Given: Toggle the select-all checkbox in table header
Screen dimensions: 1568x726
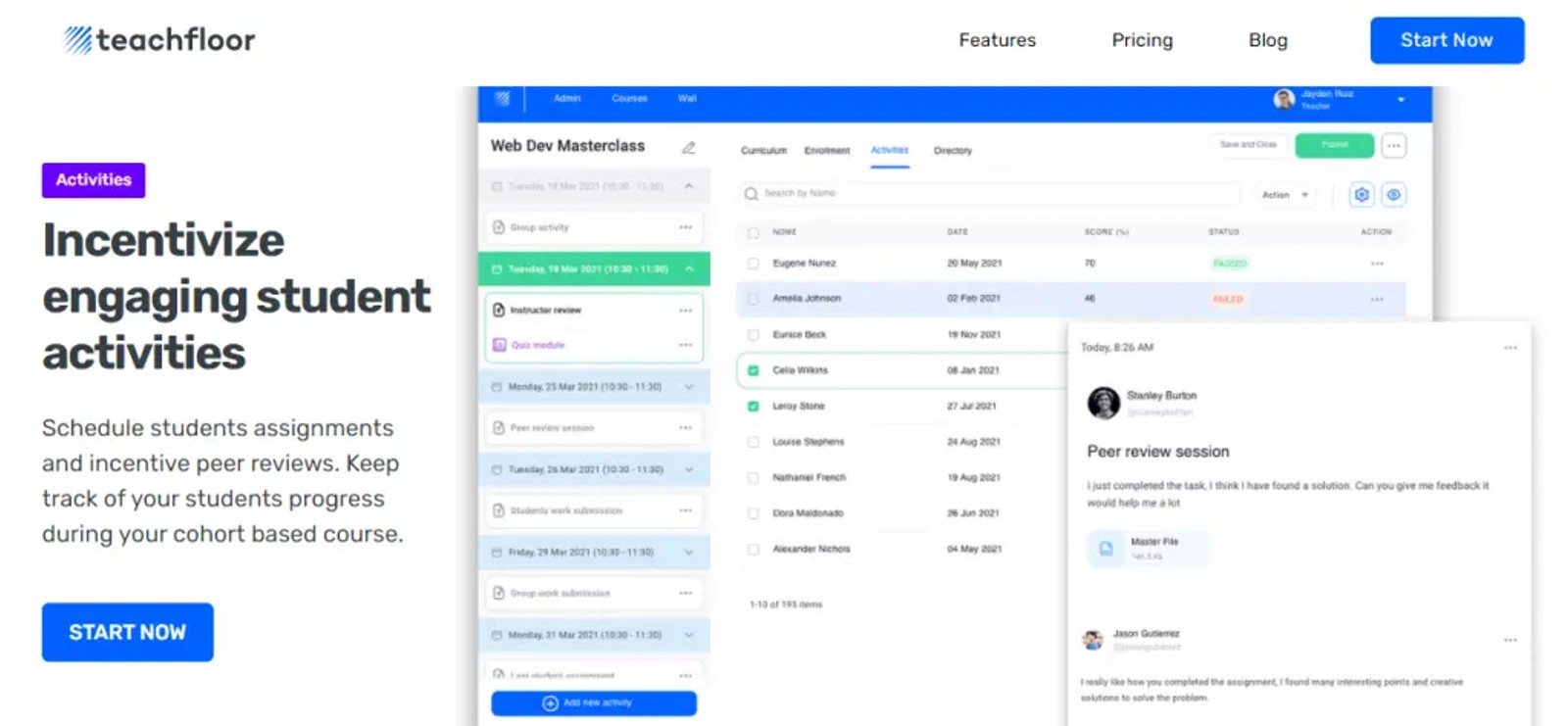Looking at the screenshot, I should point(753,233).
